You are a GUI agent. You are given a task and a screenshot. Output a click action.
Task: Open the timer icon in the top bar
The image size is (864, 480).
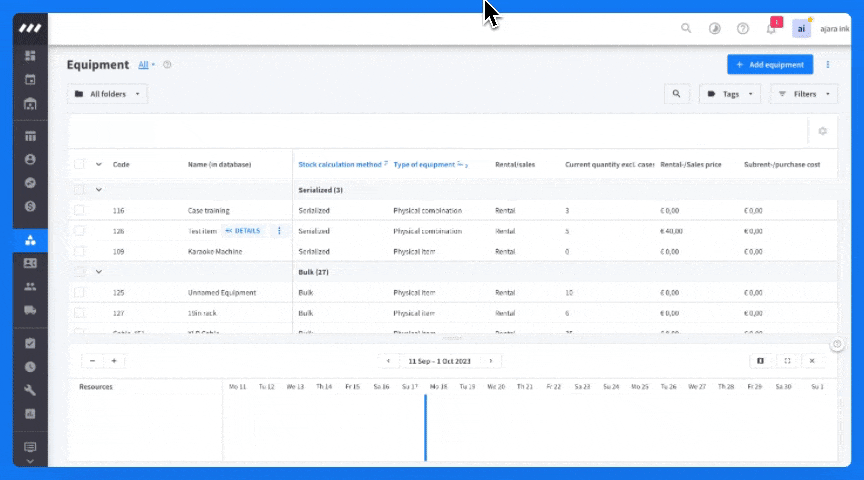pos(715,28)
